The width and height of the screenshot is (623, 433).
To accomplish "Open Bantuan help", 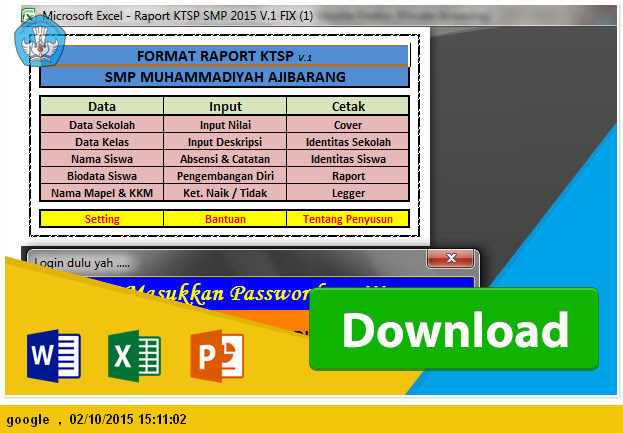I will [x=225, y=219].
